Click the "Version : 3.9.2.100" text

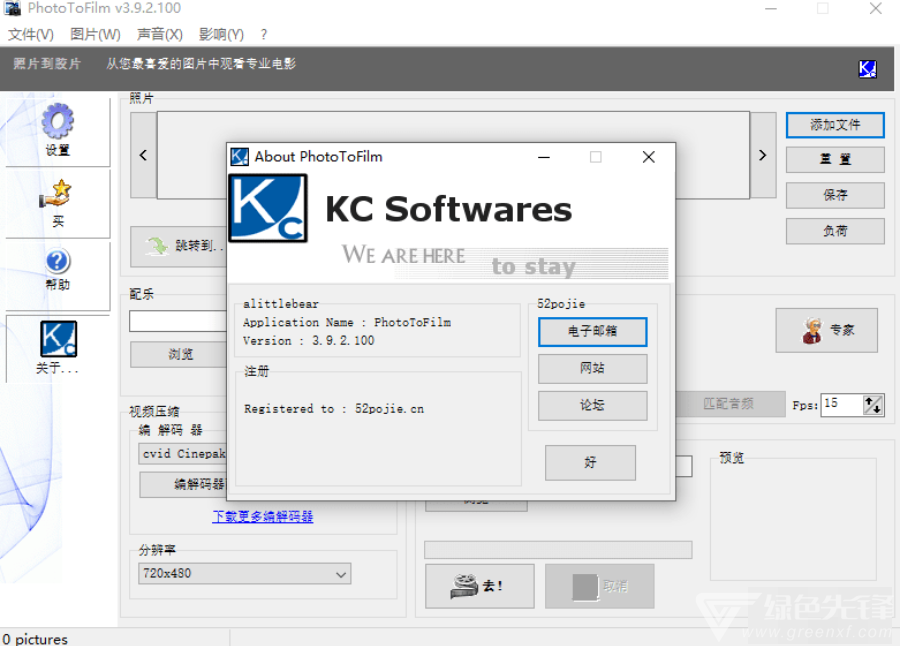point(309,341)
